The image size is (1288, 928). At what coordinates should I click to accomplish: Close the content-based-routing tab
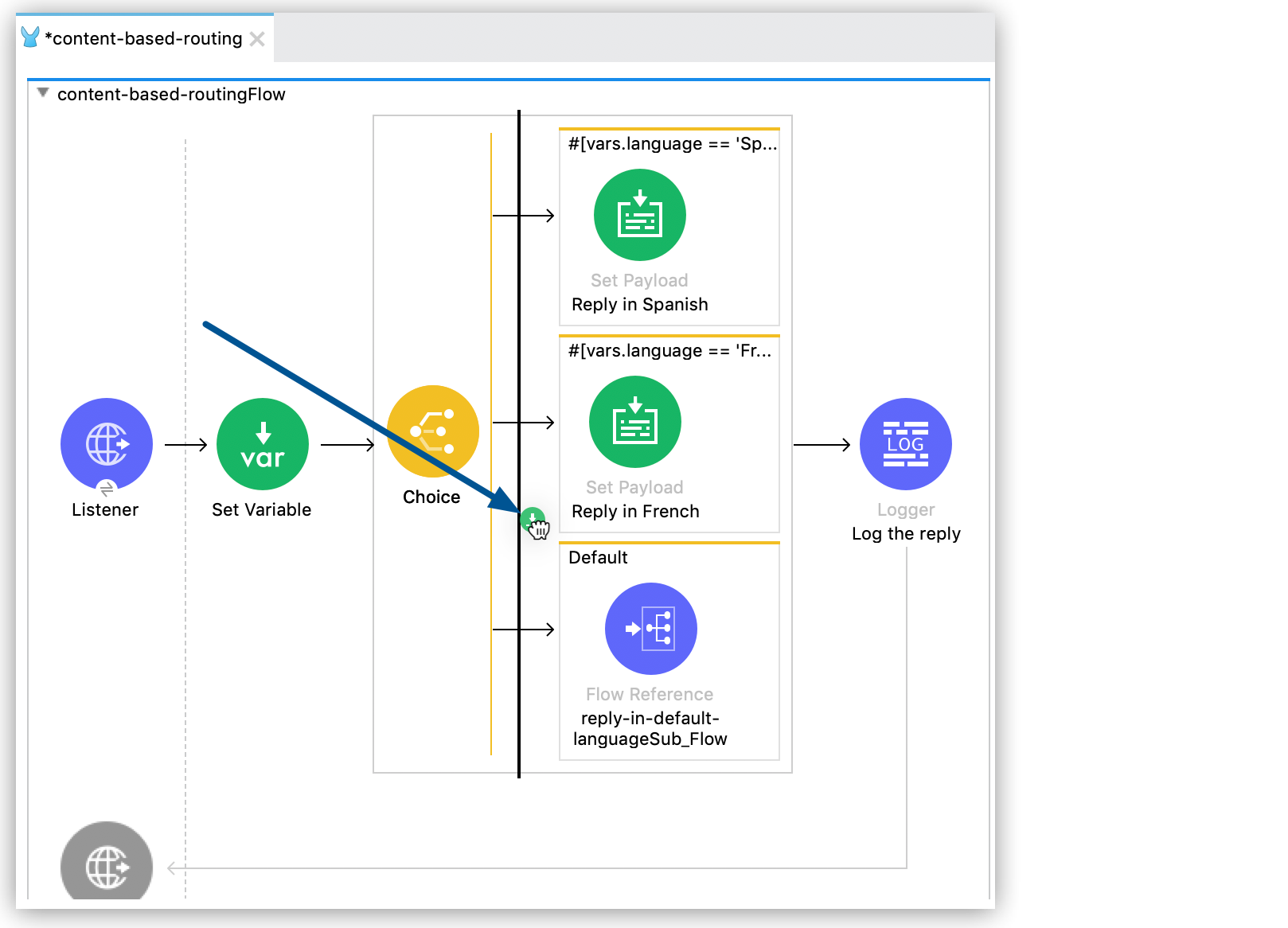257,39
